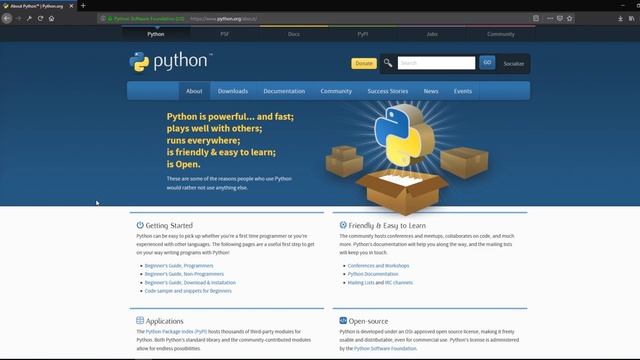
Task: Open the Events menu item
Action: click(463, 91)
